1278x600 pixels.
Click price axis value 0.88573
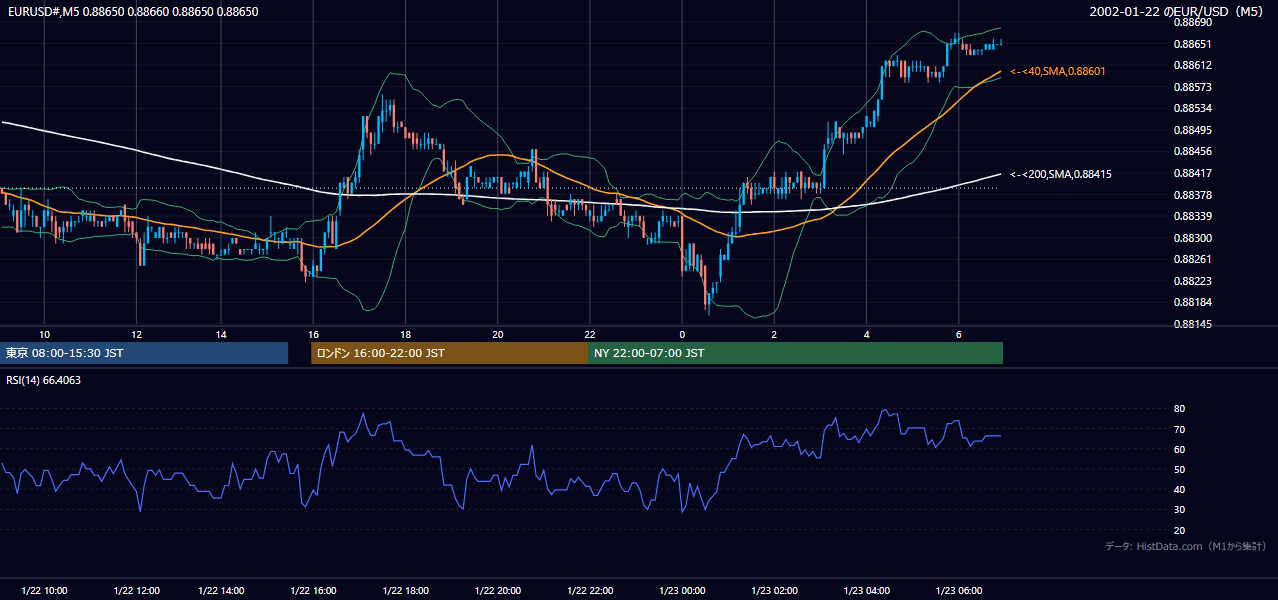pos(1192,87)
